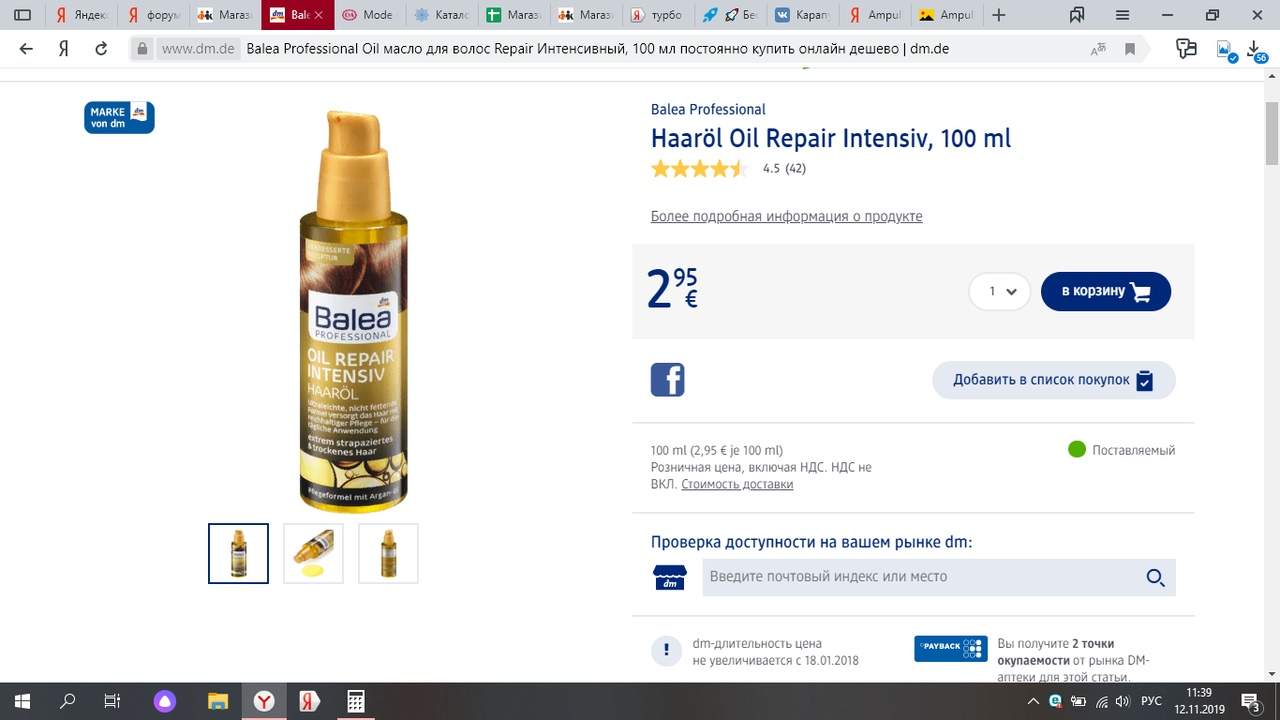Click the Balea Professional brand link
The image size is (1280, 720).
point(708,109)
